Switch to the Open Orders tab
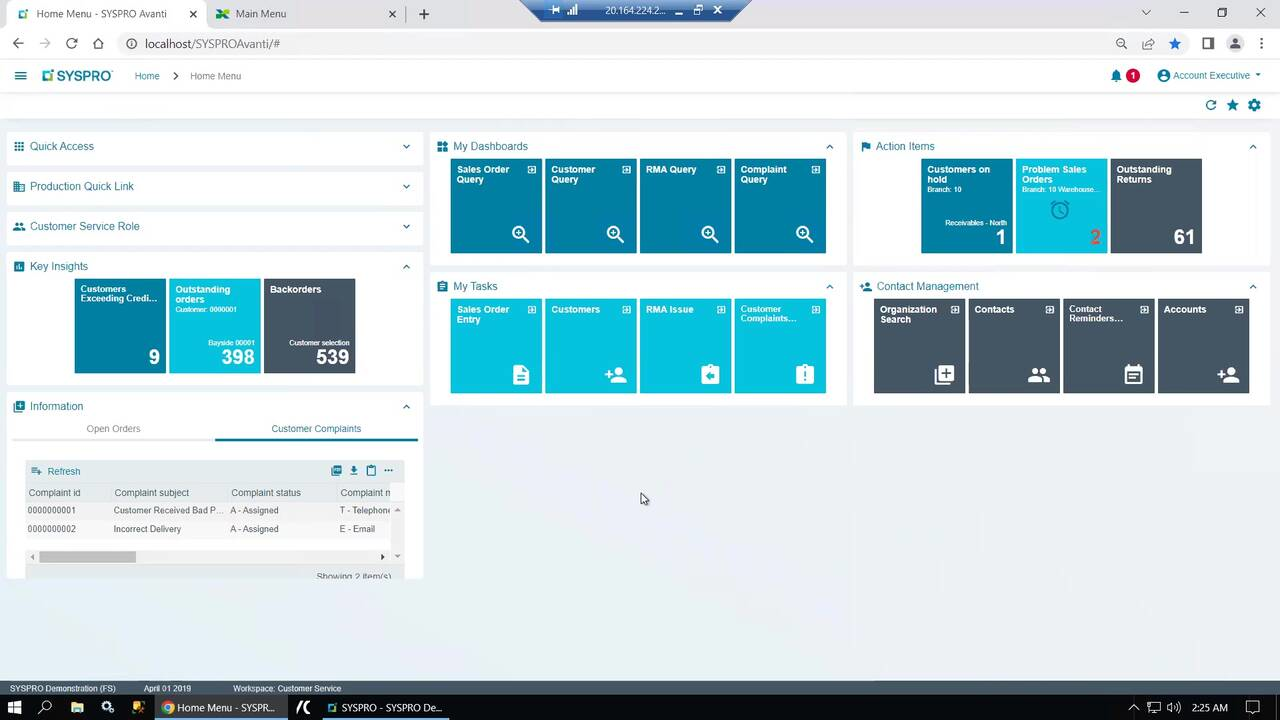 [x=113, y=428]
